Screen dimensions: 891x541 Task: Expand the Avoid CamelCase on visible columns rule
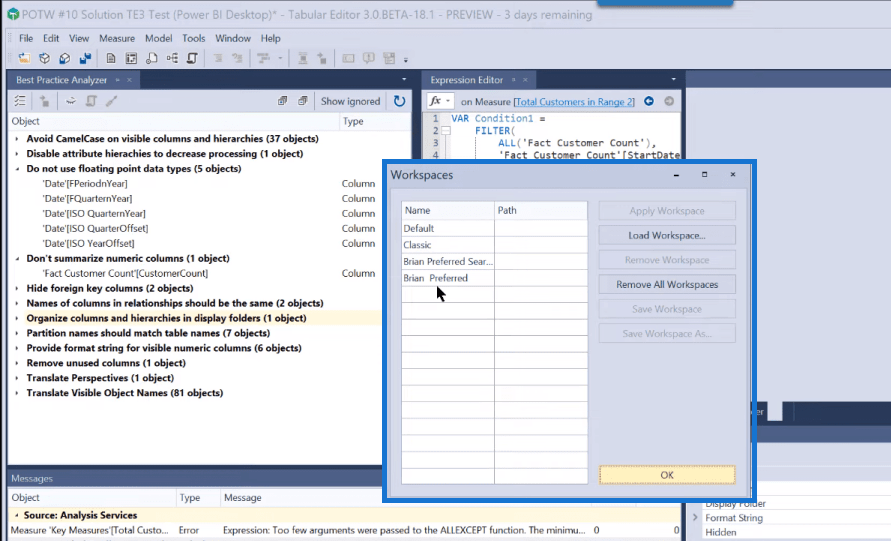point(16,139)
